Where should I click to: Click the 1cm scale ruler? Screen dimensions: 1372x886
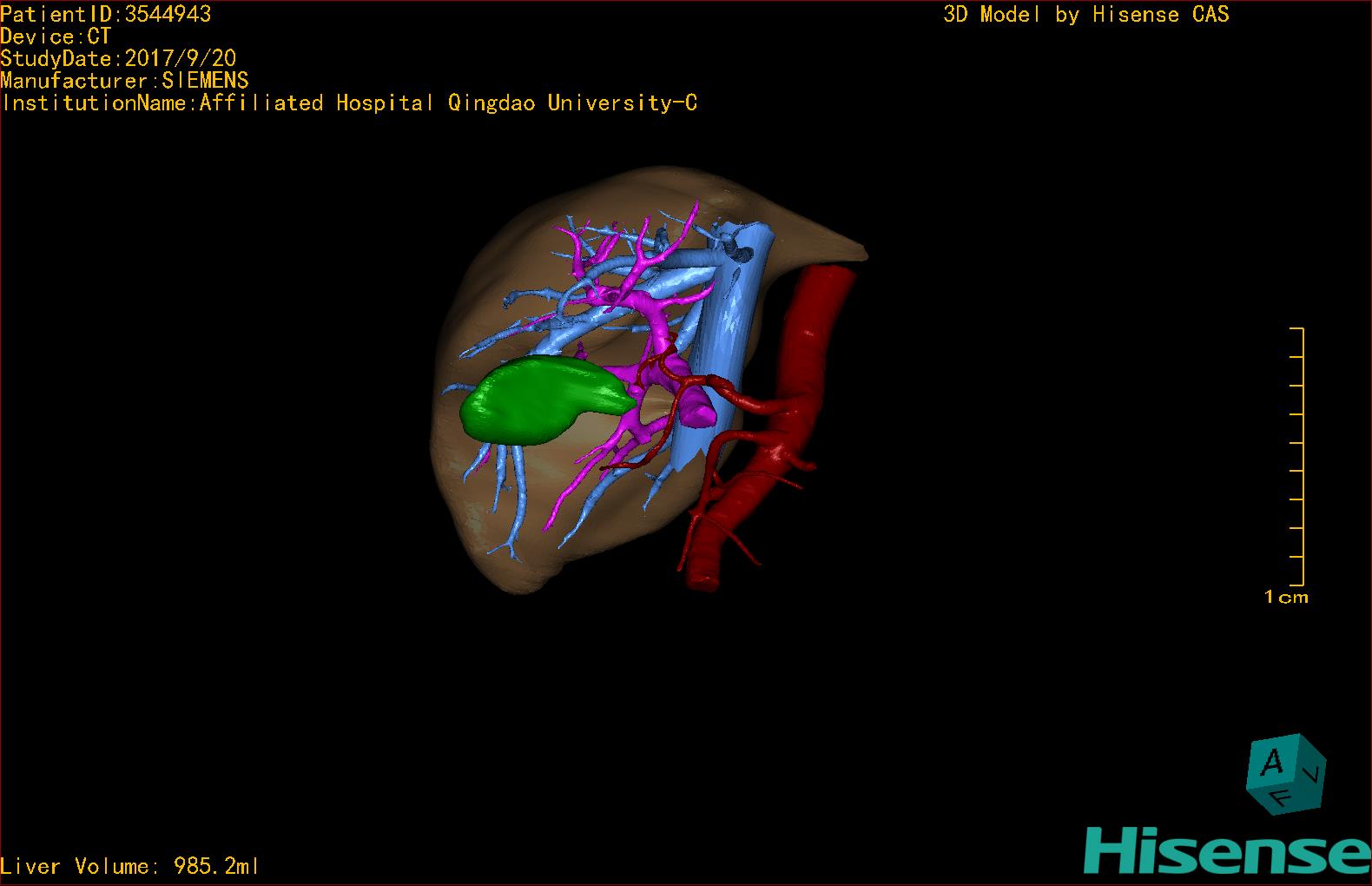pyautogui.click(x=1296, y=456)
